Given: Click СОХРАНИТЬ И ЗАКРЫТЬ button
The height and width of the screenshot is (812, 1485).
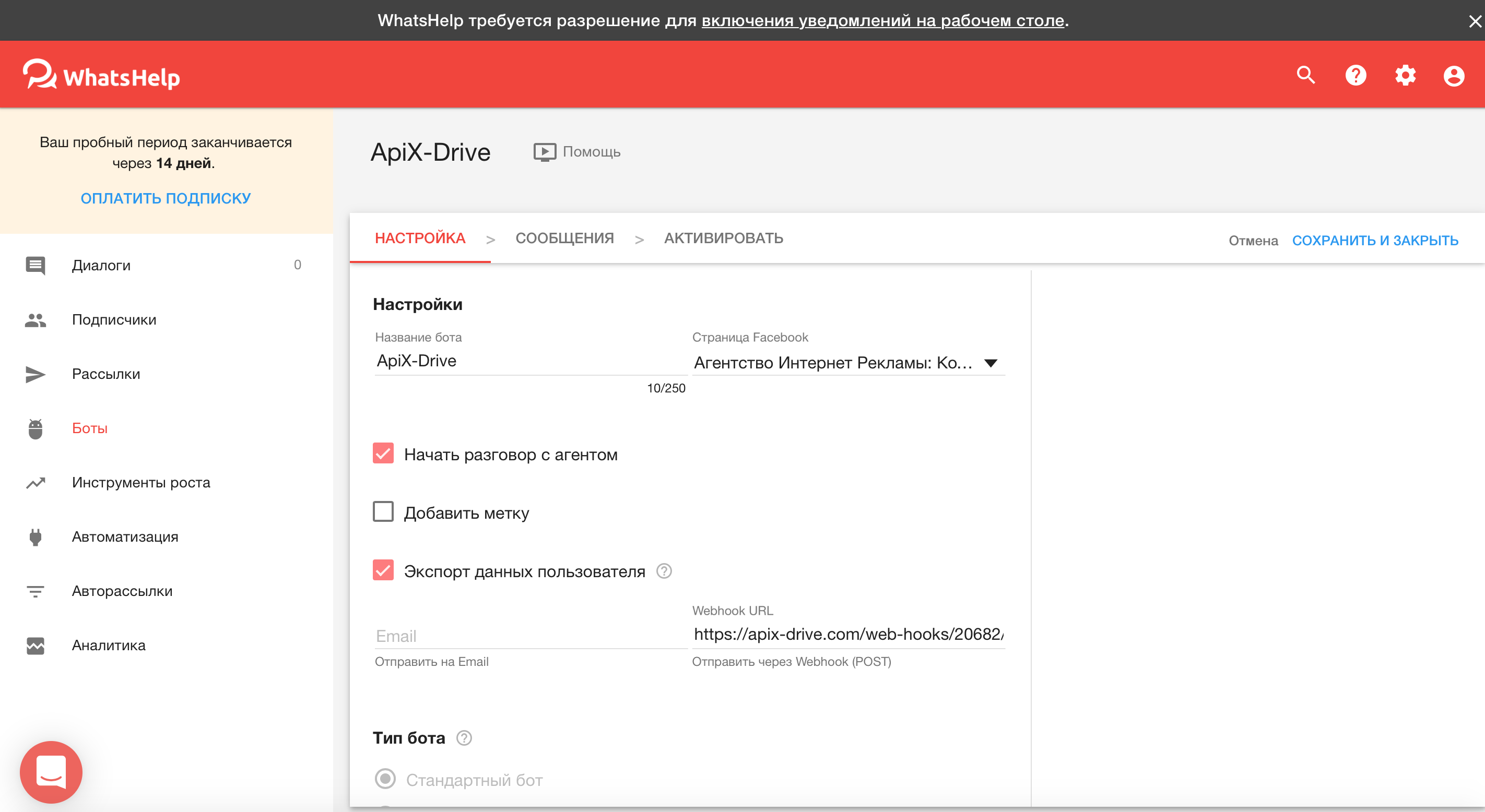Looking at the screenshot, I should 1375,241.
